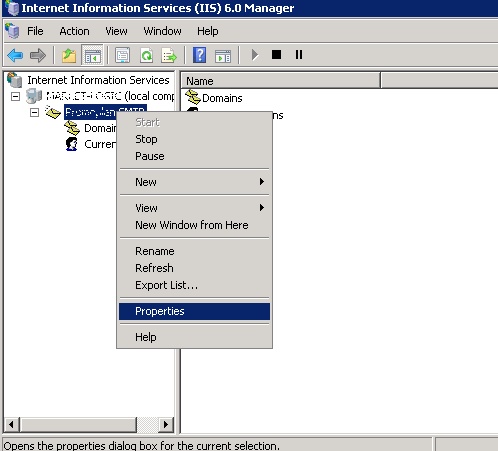Screen dimensions: 498x451
Task: Toggle Show/Hide Console Tree button
Action: (93, 55)
